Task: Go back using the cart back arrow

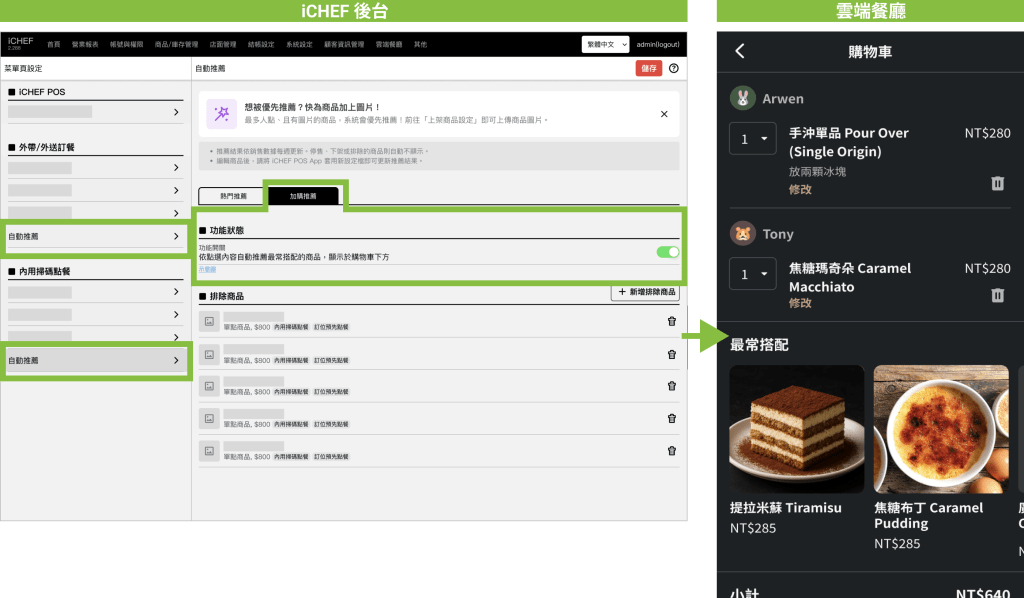Action: coord(740,52)
